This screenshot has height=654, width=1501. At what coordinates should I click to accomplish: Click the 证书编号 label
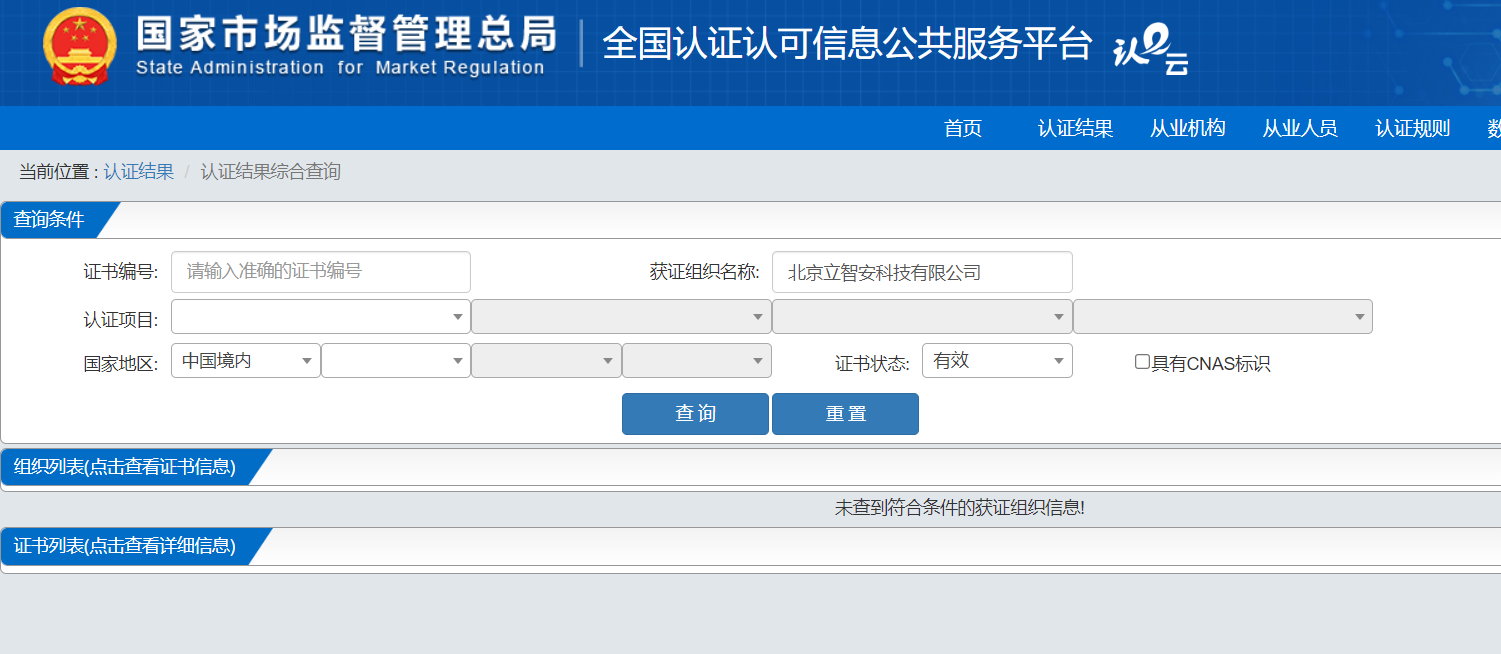point(121,272)
